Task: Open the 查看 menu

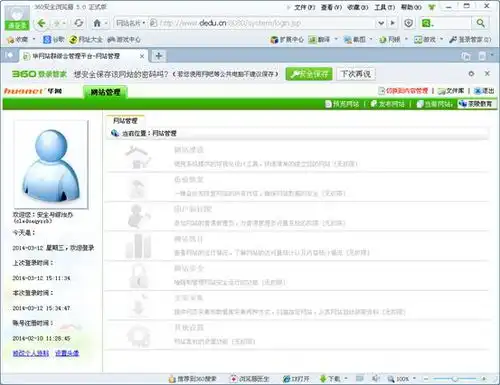Action: coord(331,7)
